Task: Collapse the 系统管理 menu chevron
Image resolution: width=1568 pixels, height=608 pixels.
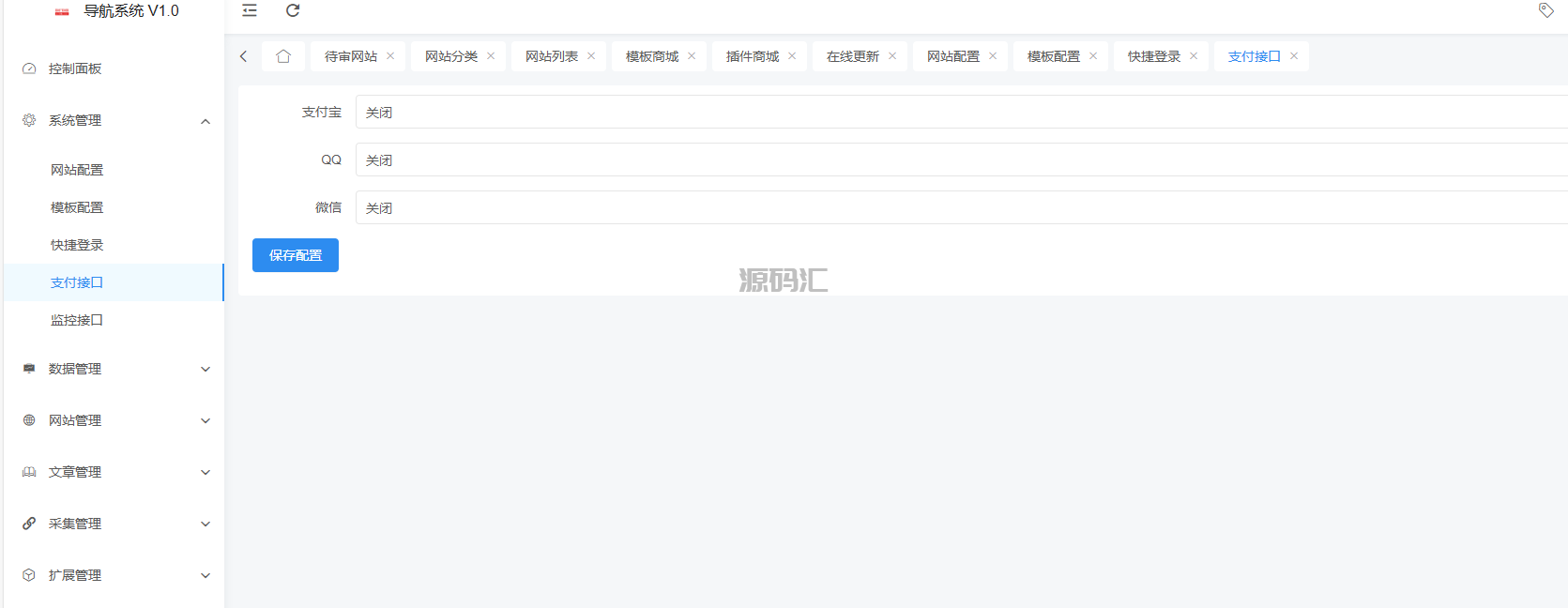Action: coord(206,121)
